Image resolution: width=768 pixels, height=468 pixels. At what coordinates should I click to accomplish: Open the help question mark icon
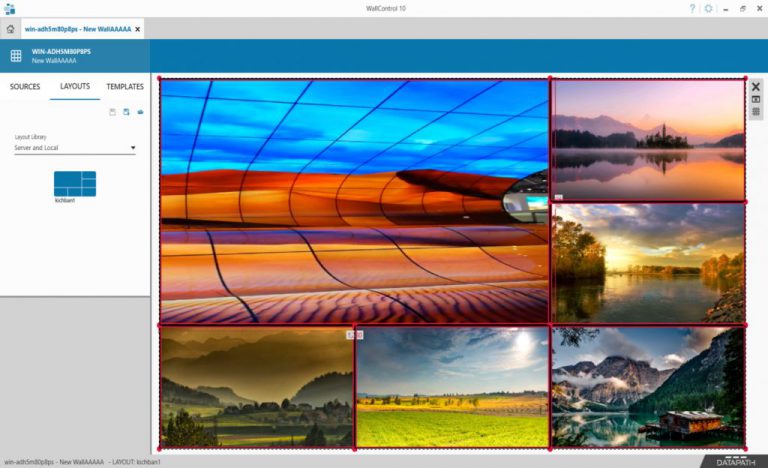pos(691,8)
